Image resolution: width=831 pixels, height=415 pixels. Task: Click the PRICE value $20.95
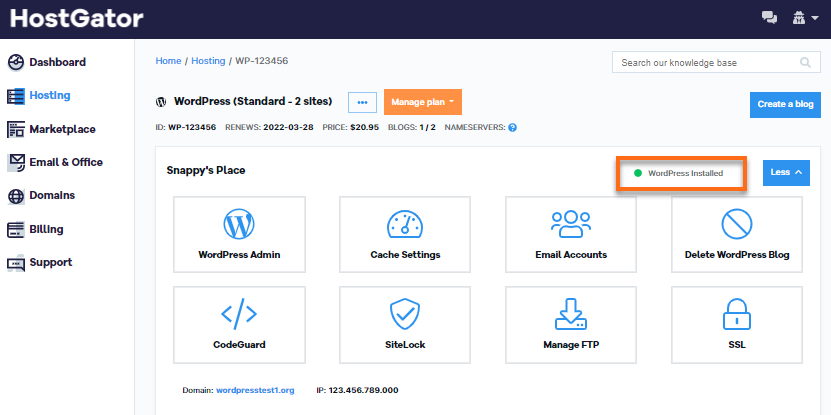pos(365,128)
